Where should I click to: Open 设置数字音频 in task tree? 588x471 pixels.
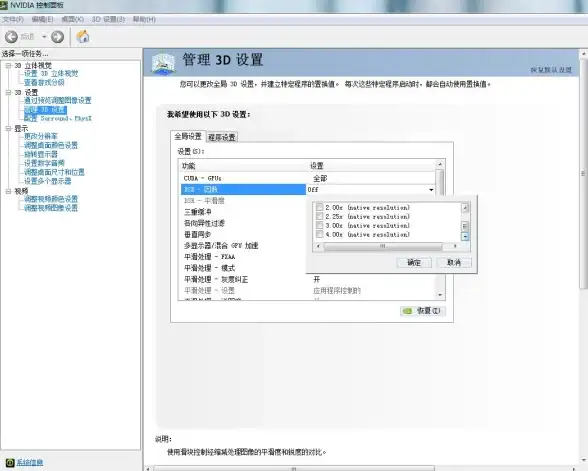(x=44, y=163)
